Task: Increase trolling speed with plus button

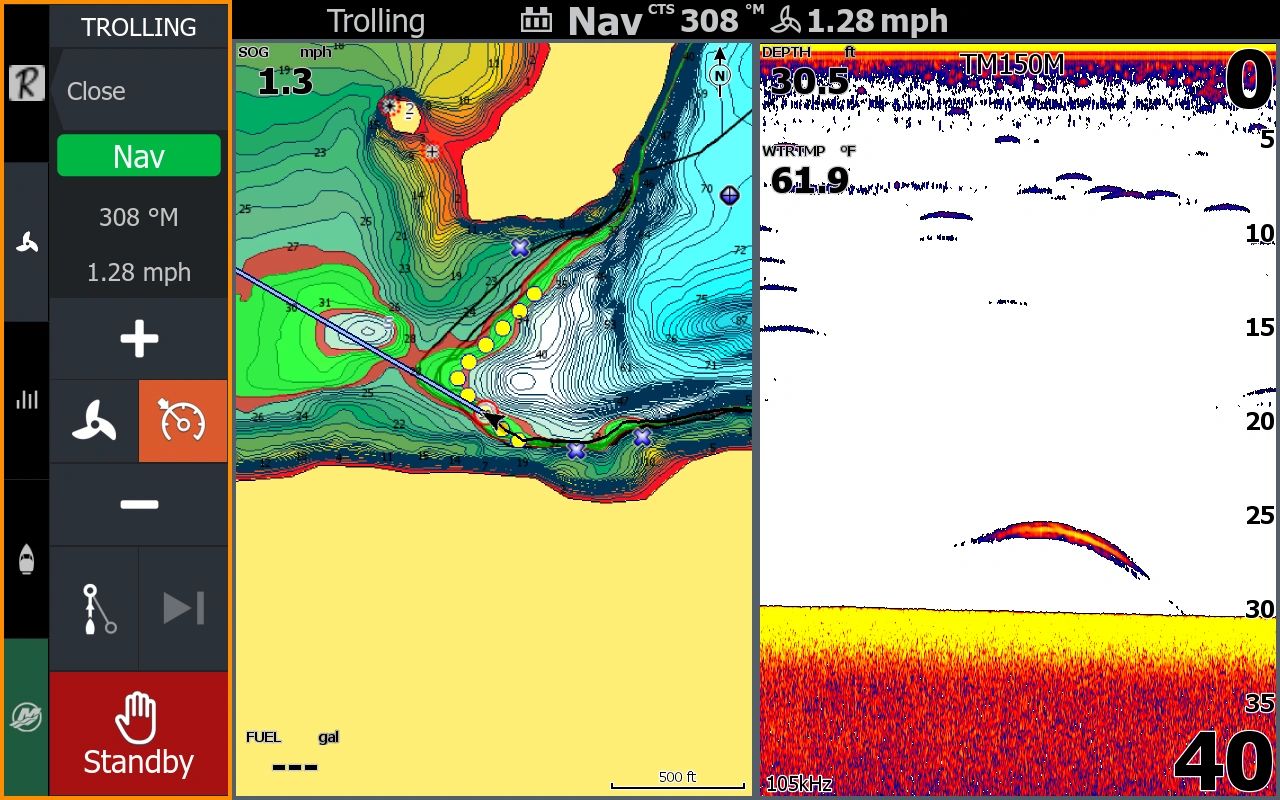Action: tap(138, 339)
